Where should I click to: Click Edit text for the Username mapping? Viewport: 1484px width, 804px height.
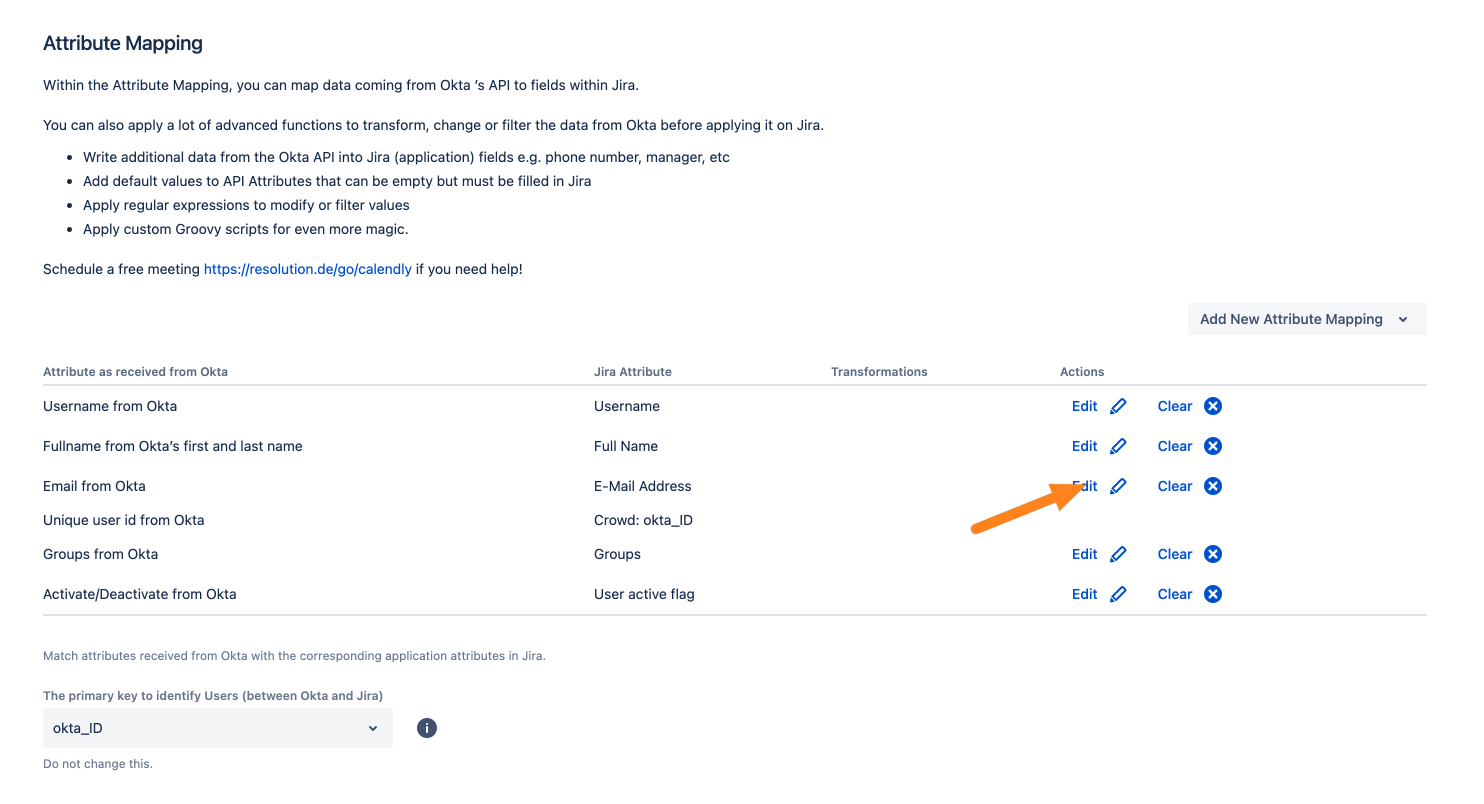tap(1084, 406)
